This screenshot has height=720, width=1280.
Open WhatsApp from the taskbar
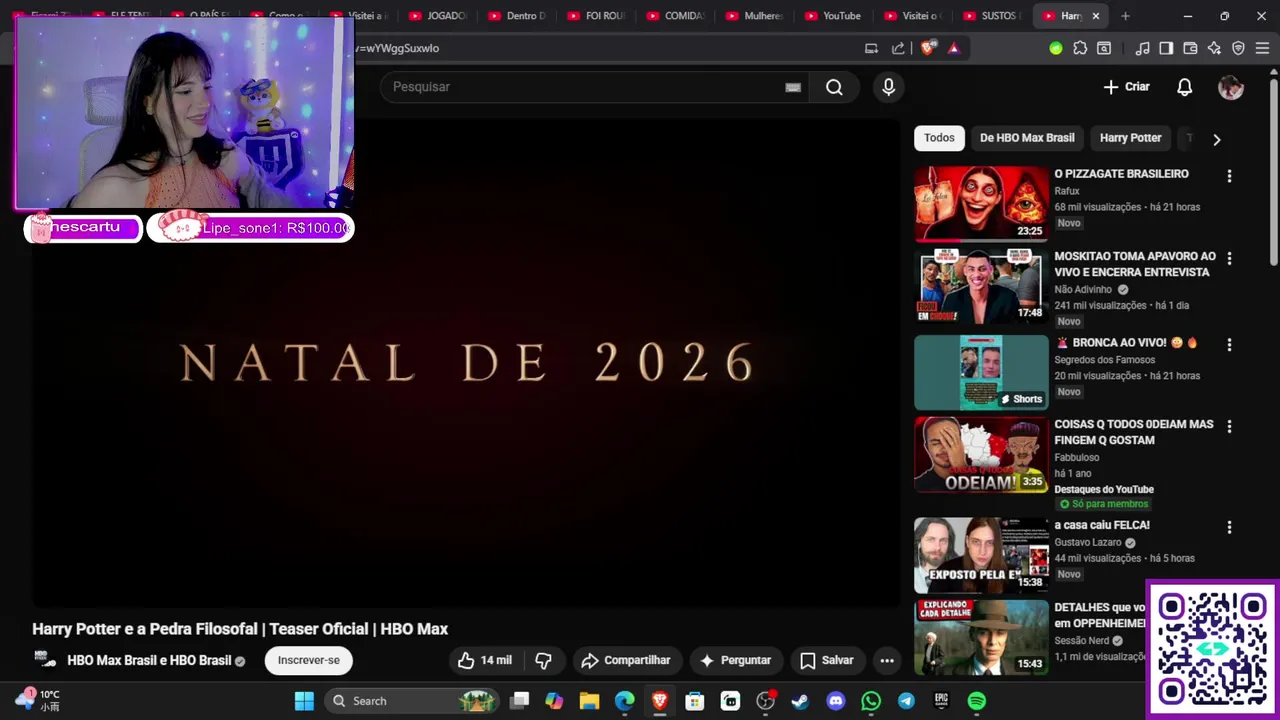[x=871, y=701]
